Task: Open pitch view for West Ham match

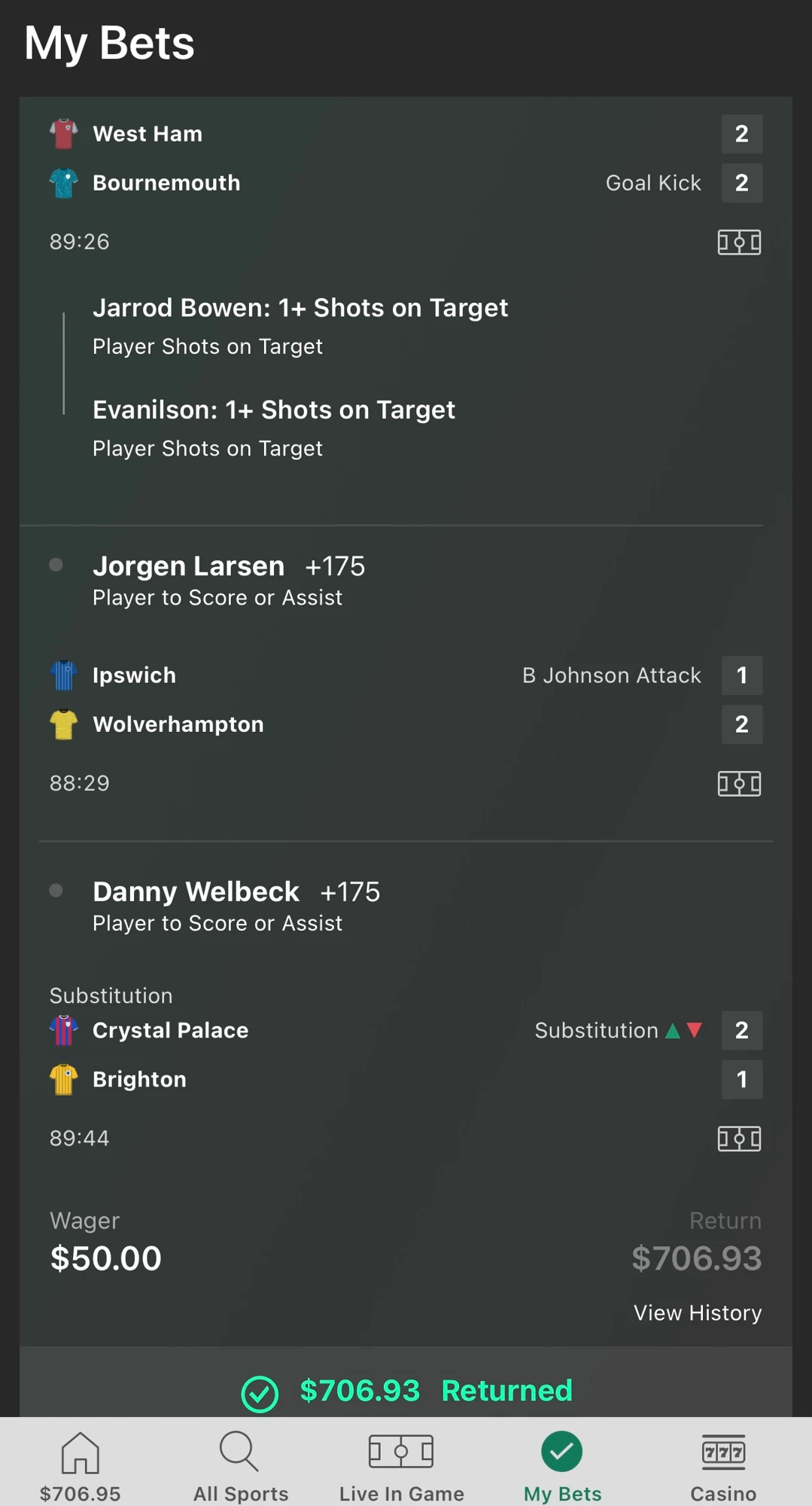Action: [739, 242]
